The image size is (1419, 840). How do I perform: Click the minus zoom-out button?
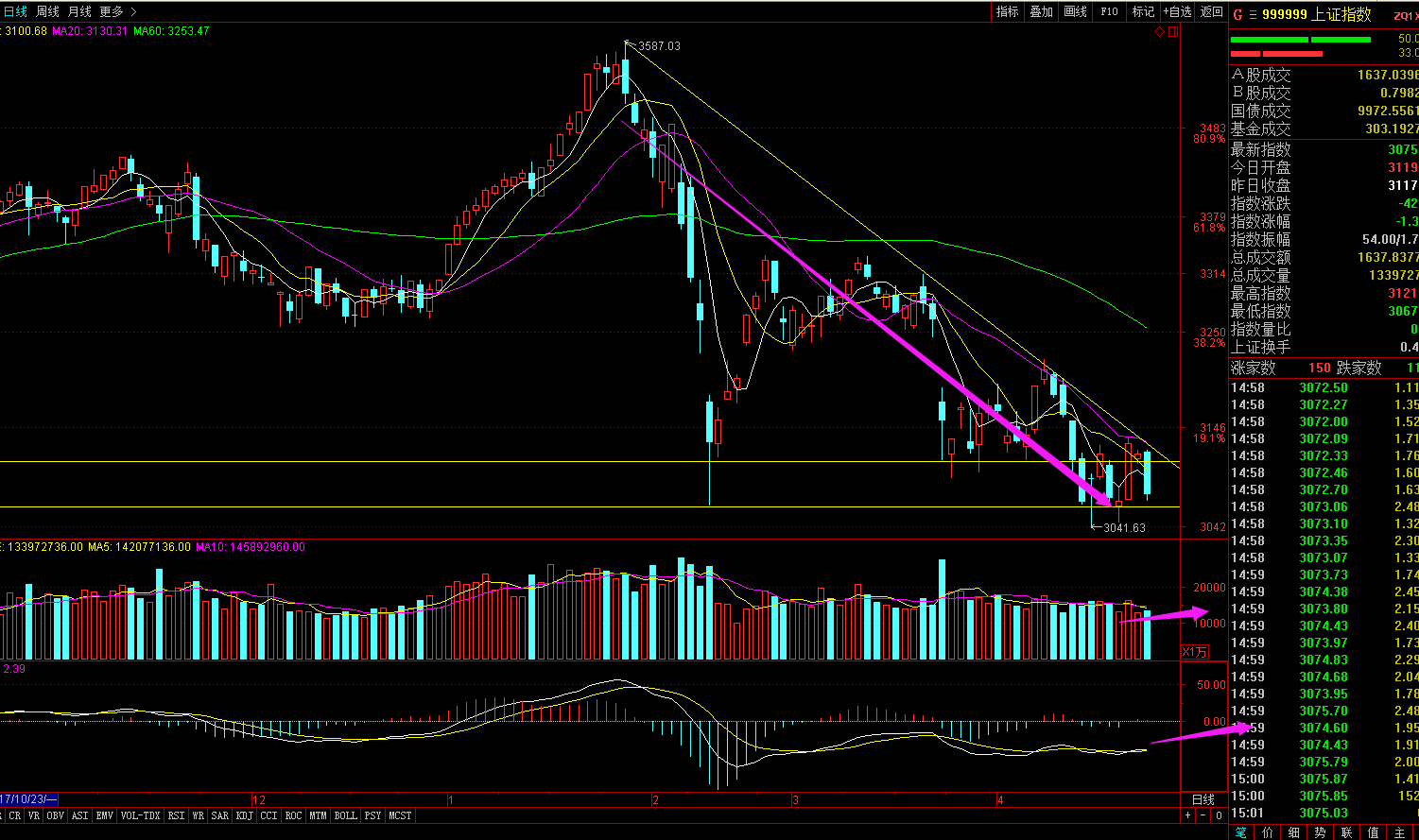1203,815
